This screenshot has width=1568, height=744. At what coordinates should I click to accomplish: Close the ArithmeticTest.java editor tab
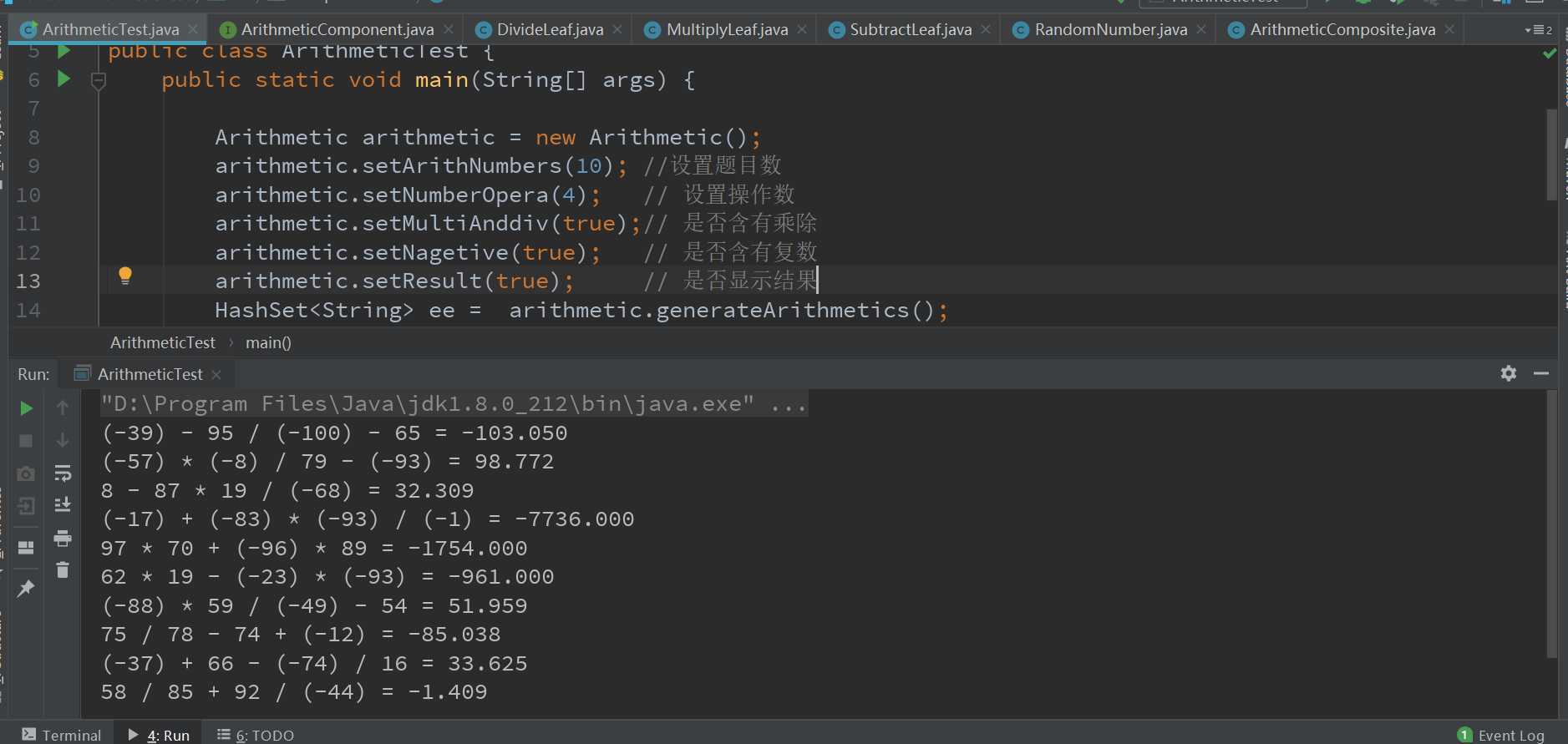(x=193, y=29)
